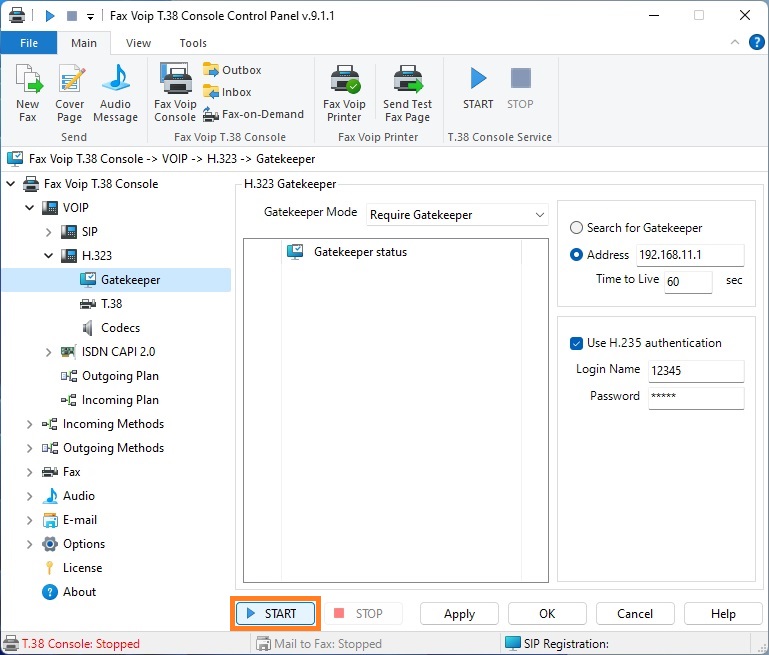Select the Address radio button
769x655 pixels.
pos(576,255)
